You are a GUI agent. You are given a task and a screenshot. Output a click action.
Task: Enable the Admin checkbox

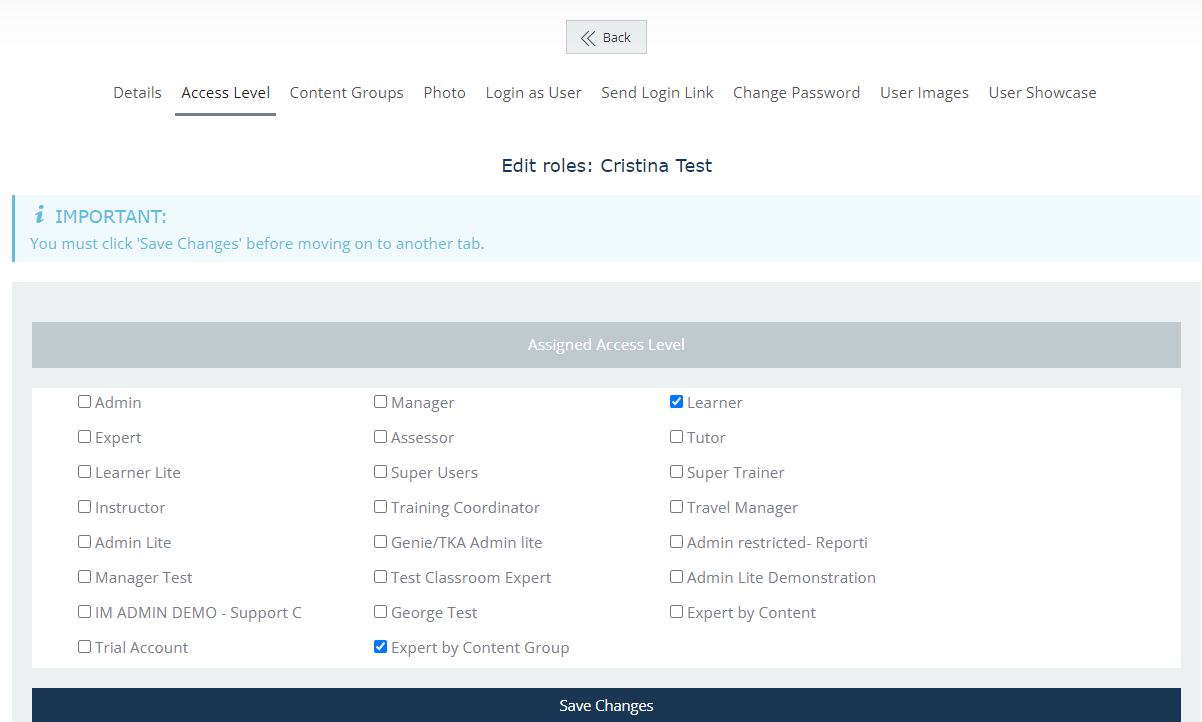(x=85, y=402)
